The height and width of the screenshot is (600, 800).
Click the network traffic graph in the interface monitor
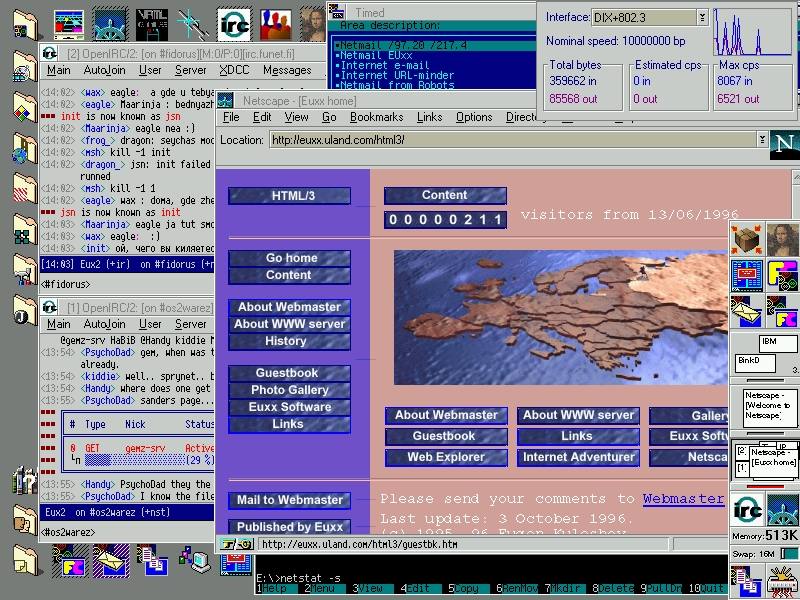752,32
